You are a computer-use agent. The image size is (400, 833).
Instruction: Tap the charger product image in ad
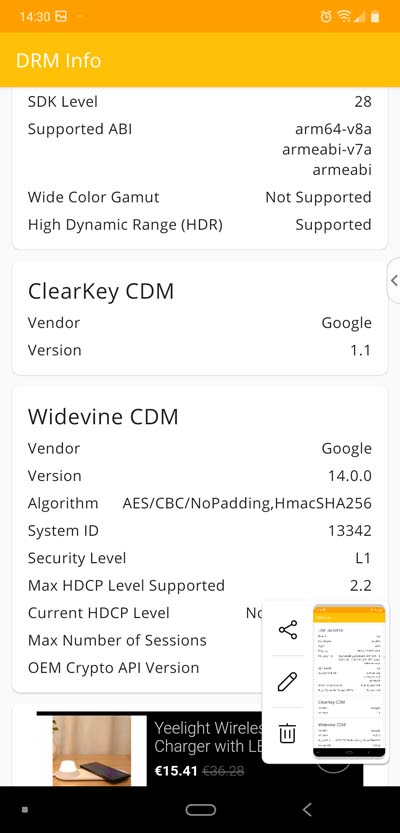coord(92,751)
